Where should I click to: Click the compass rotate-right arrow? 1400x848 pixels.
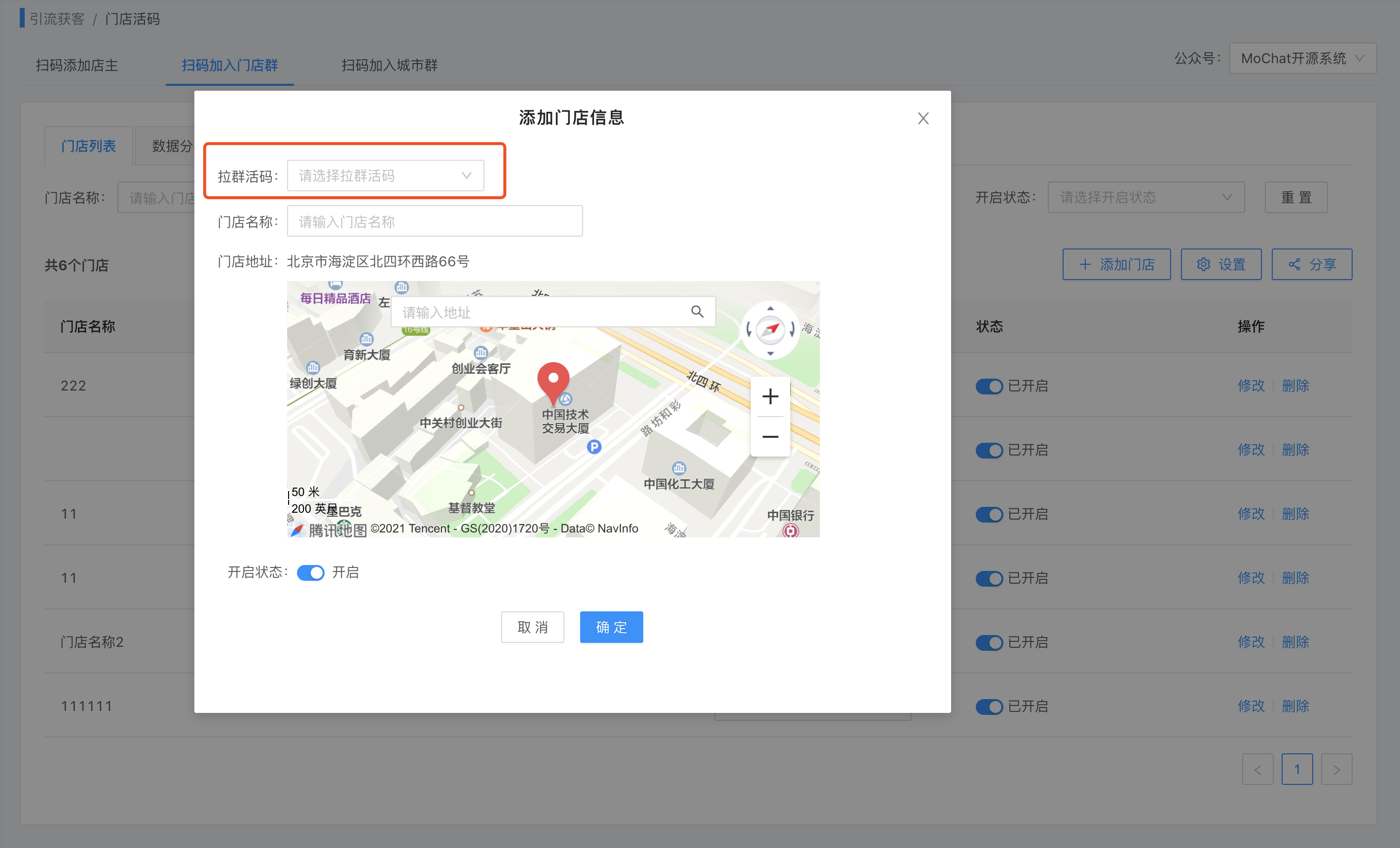792,329
